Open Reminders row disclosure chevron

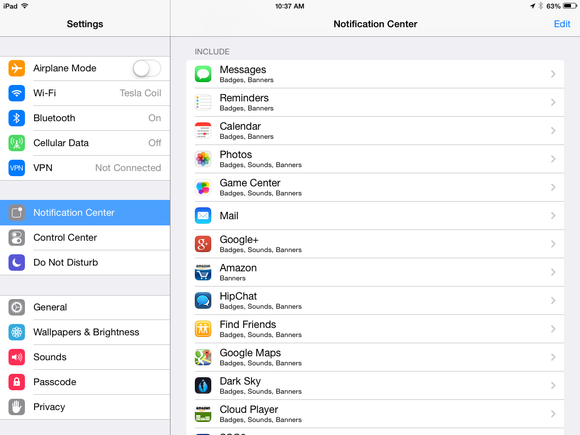tap(553, 102)
